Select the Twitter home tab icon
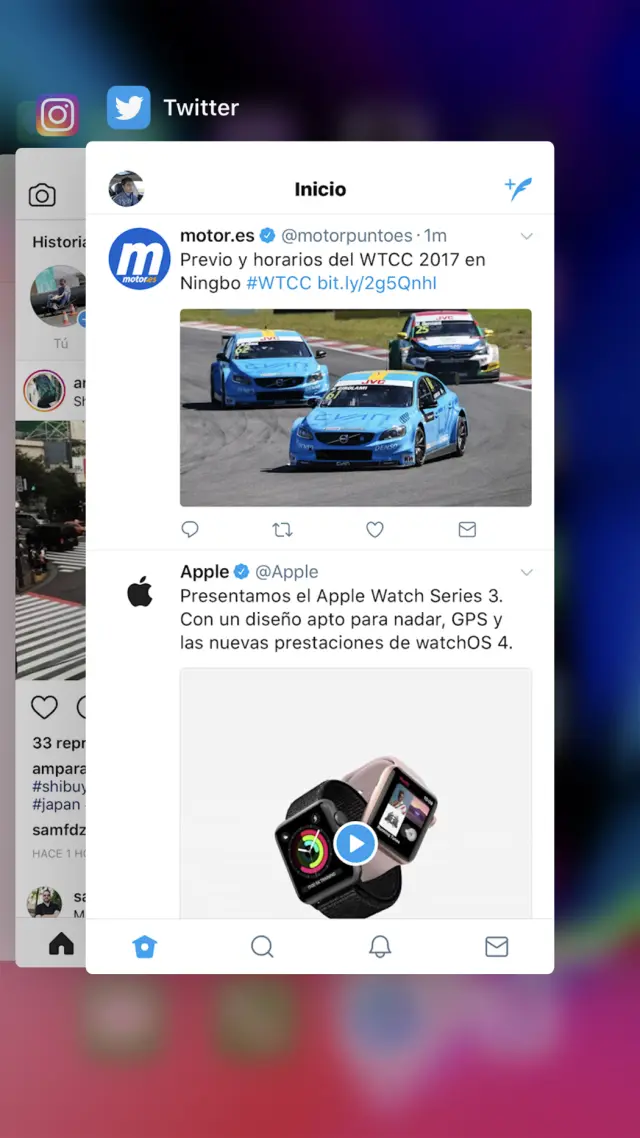Viewport: 640px width, 1138px height. (144, 946)
